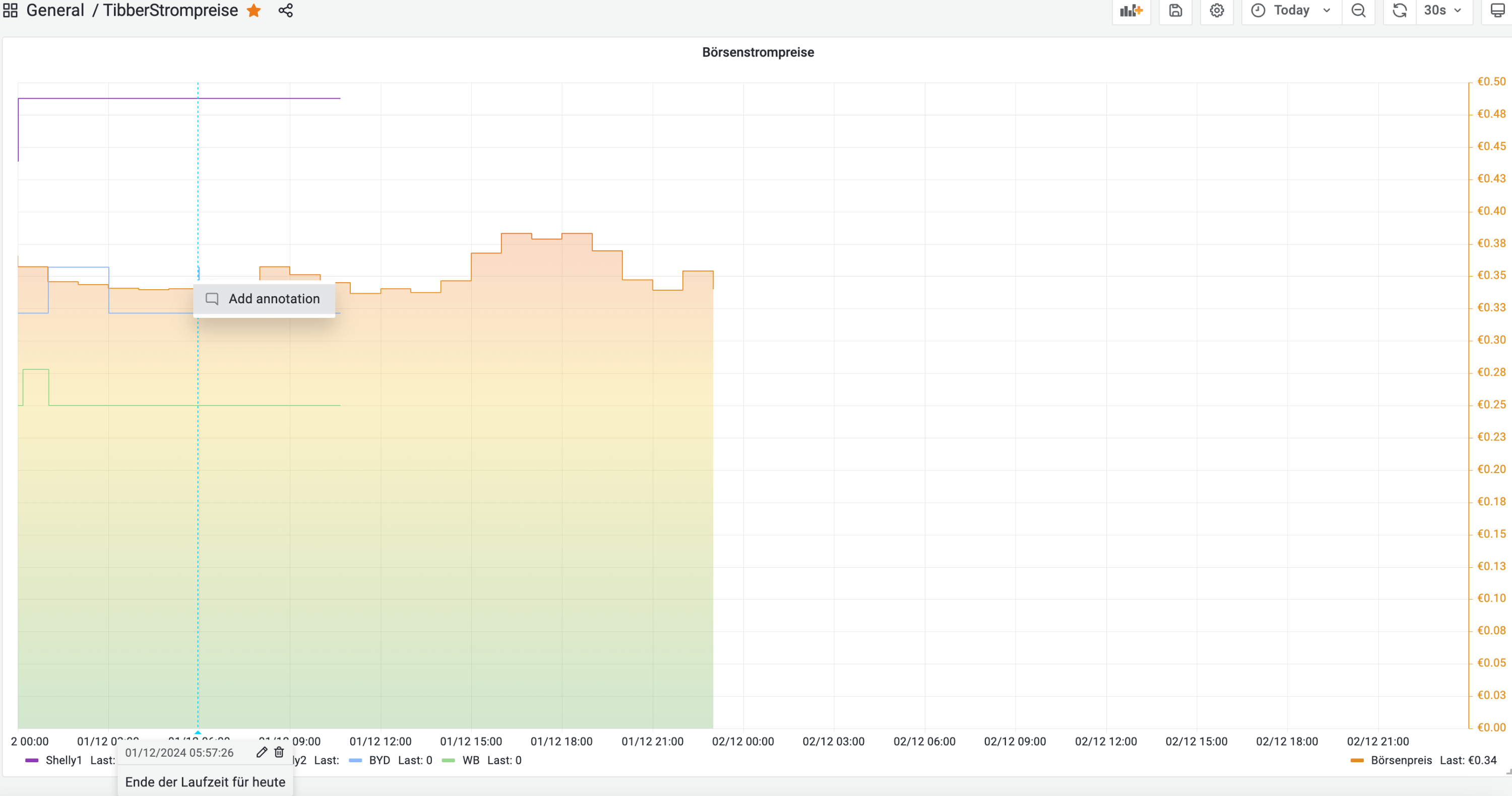This screenshot has height=796, width=1512.
Task: Toggle BYD series visibility in the legend
Action: (x=379, y=760)
